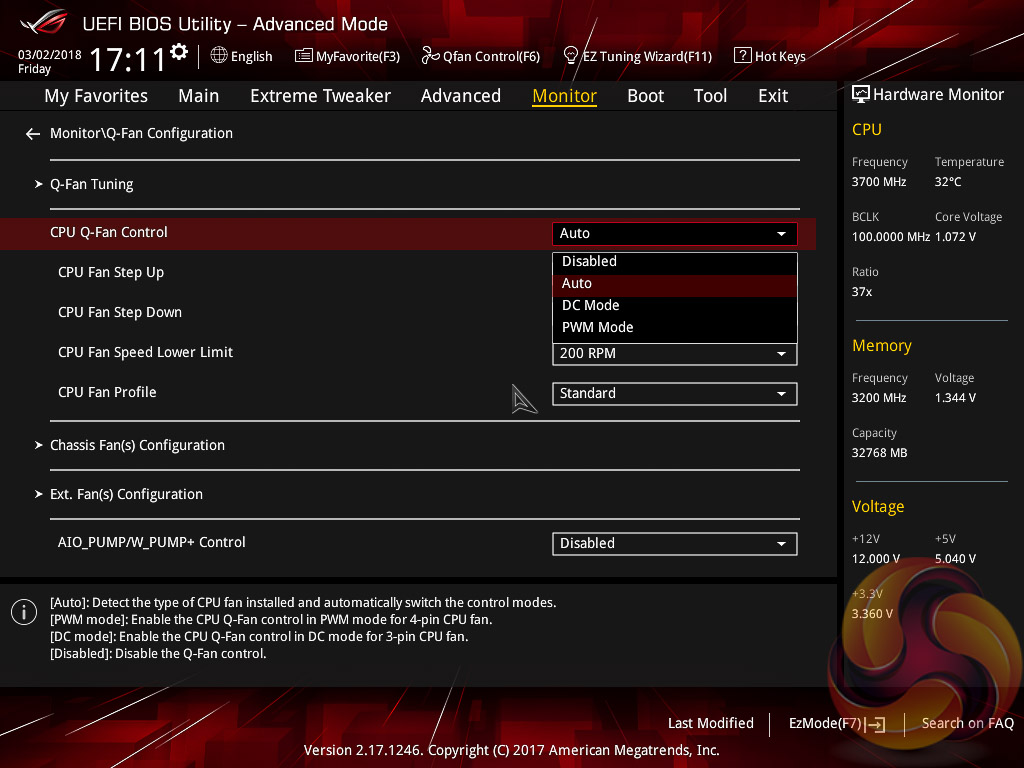The height and width of the screenshot is (768, 1024).
Task: Switch to the Extreme Tweaker tab
Action: point(320,96)
